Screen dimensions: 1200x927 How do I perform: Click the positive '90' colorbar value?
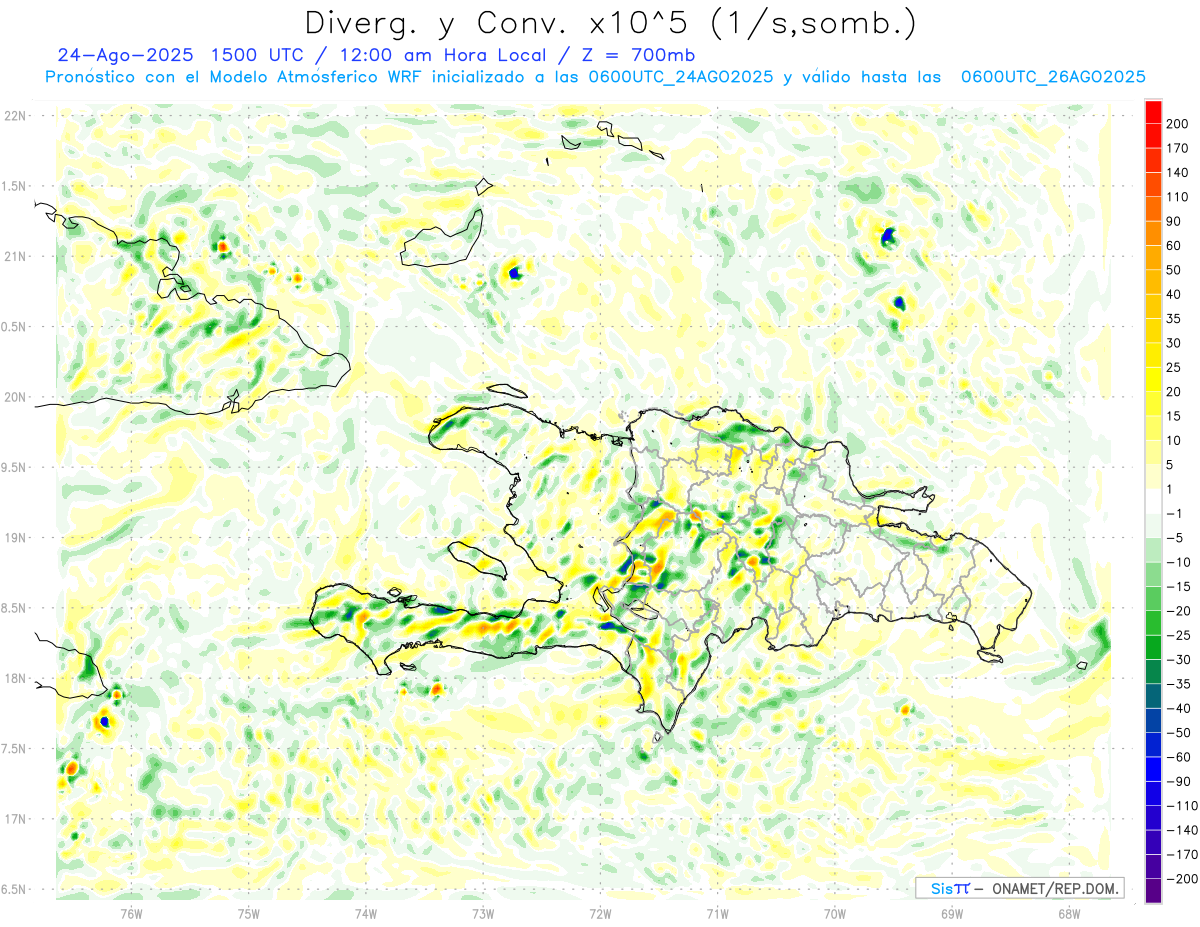[1175, 221]
